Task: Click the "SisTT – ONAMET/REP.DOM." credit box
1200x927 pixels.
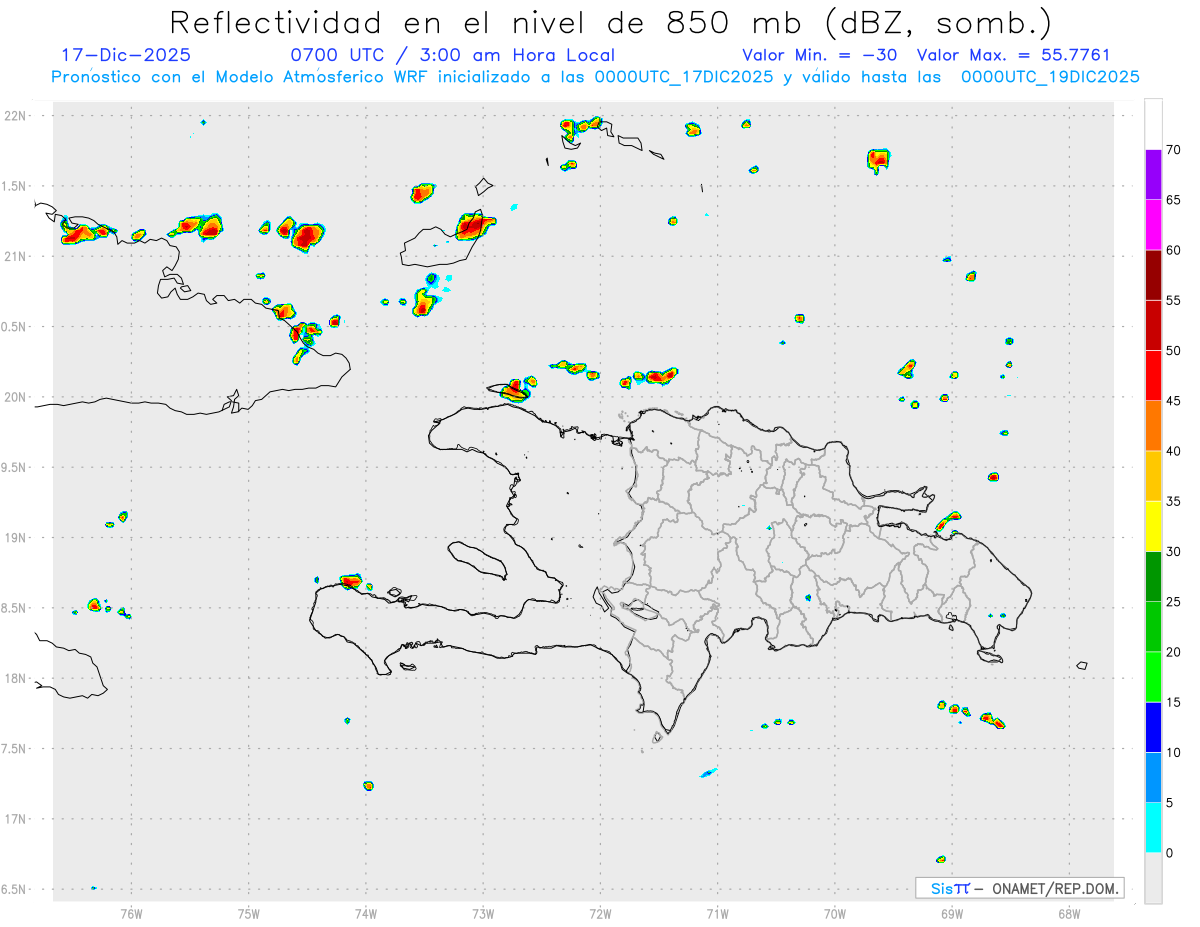Action: (1020, 888)
